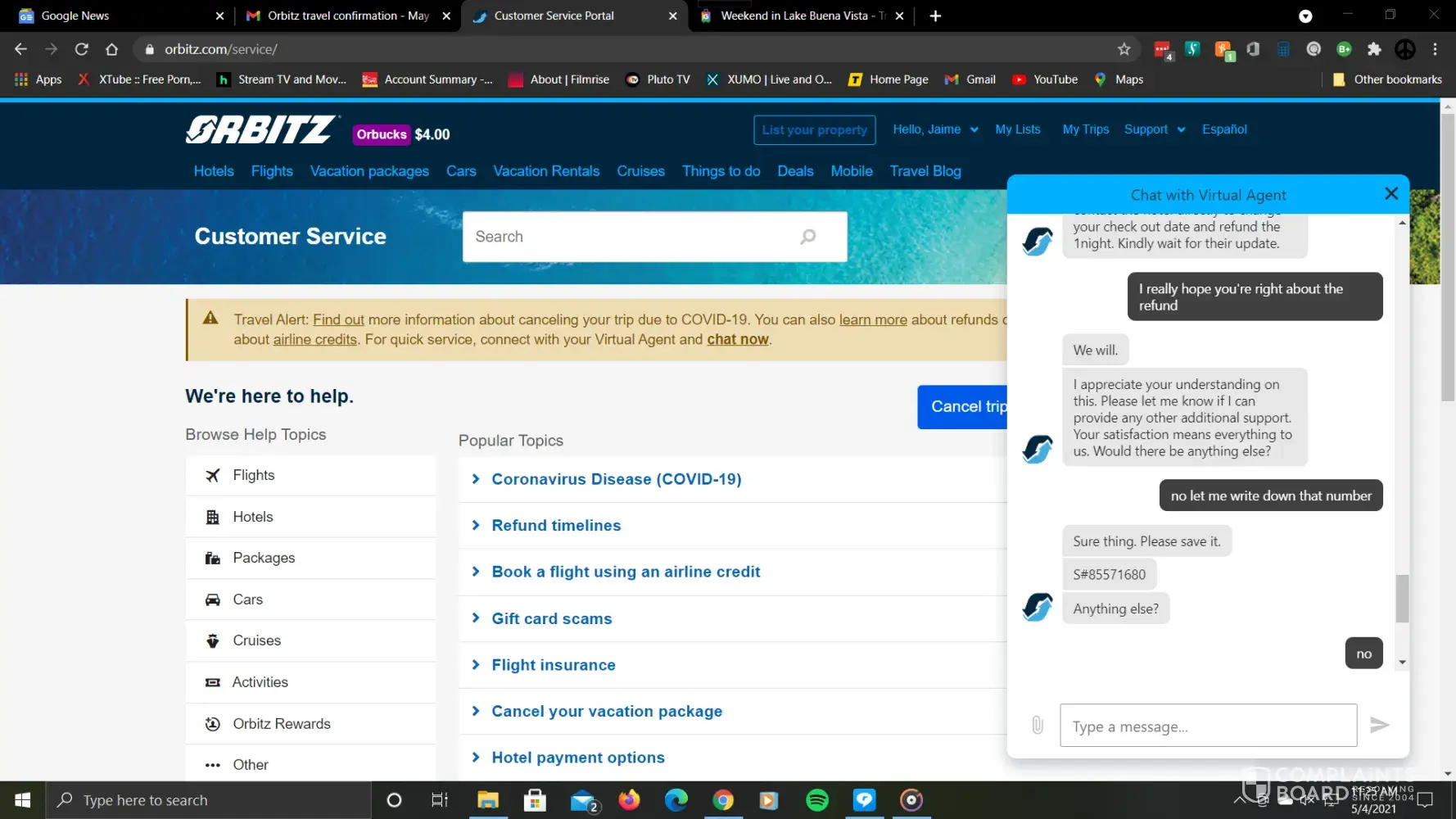Expand the Coronavirus Disease (COVID-19) topic
Screen dimensions: 1456x819
point(616,479)
